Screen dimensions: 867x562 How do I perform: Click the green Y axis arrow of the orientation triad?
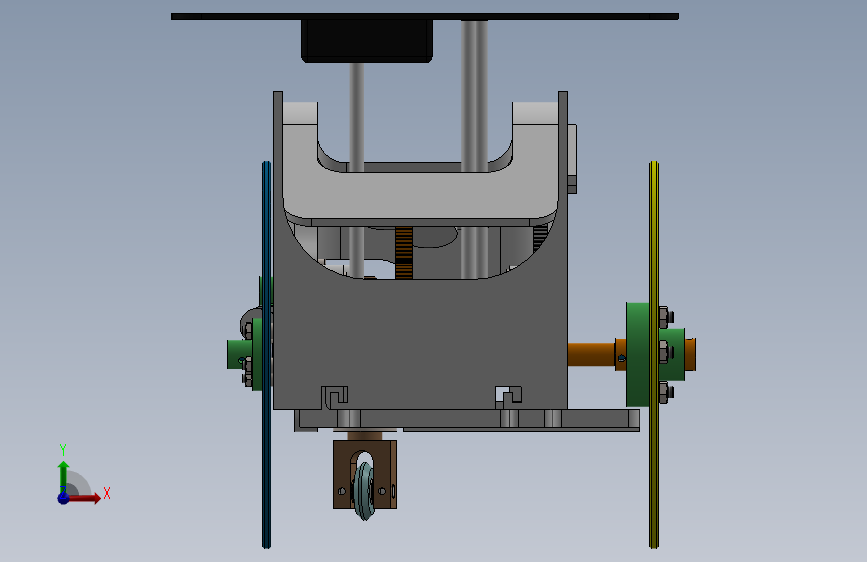63,477
